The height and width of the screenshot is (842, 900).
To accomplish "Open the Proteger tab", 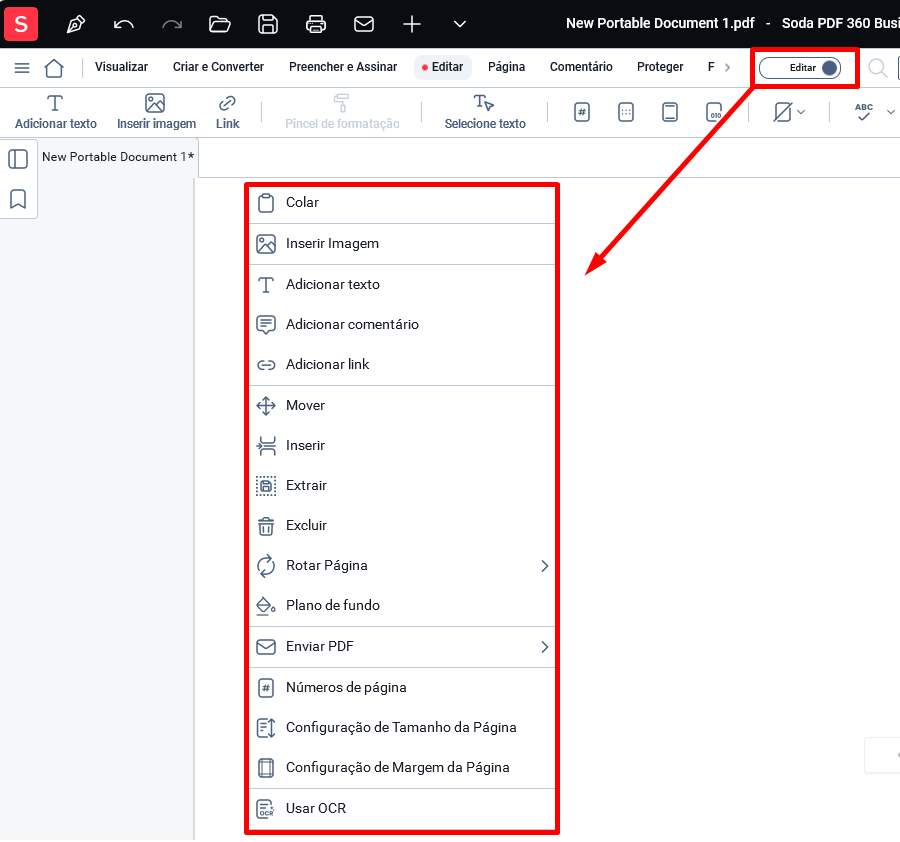I will 660,67.
